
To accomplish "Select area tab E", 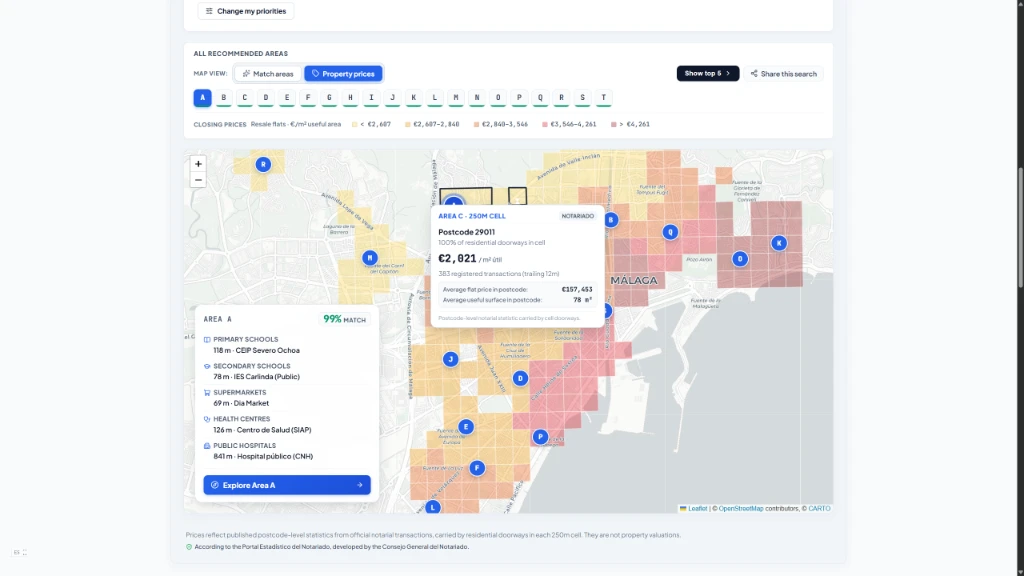I will [287, 98].
